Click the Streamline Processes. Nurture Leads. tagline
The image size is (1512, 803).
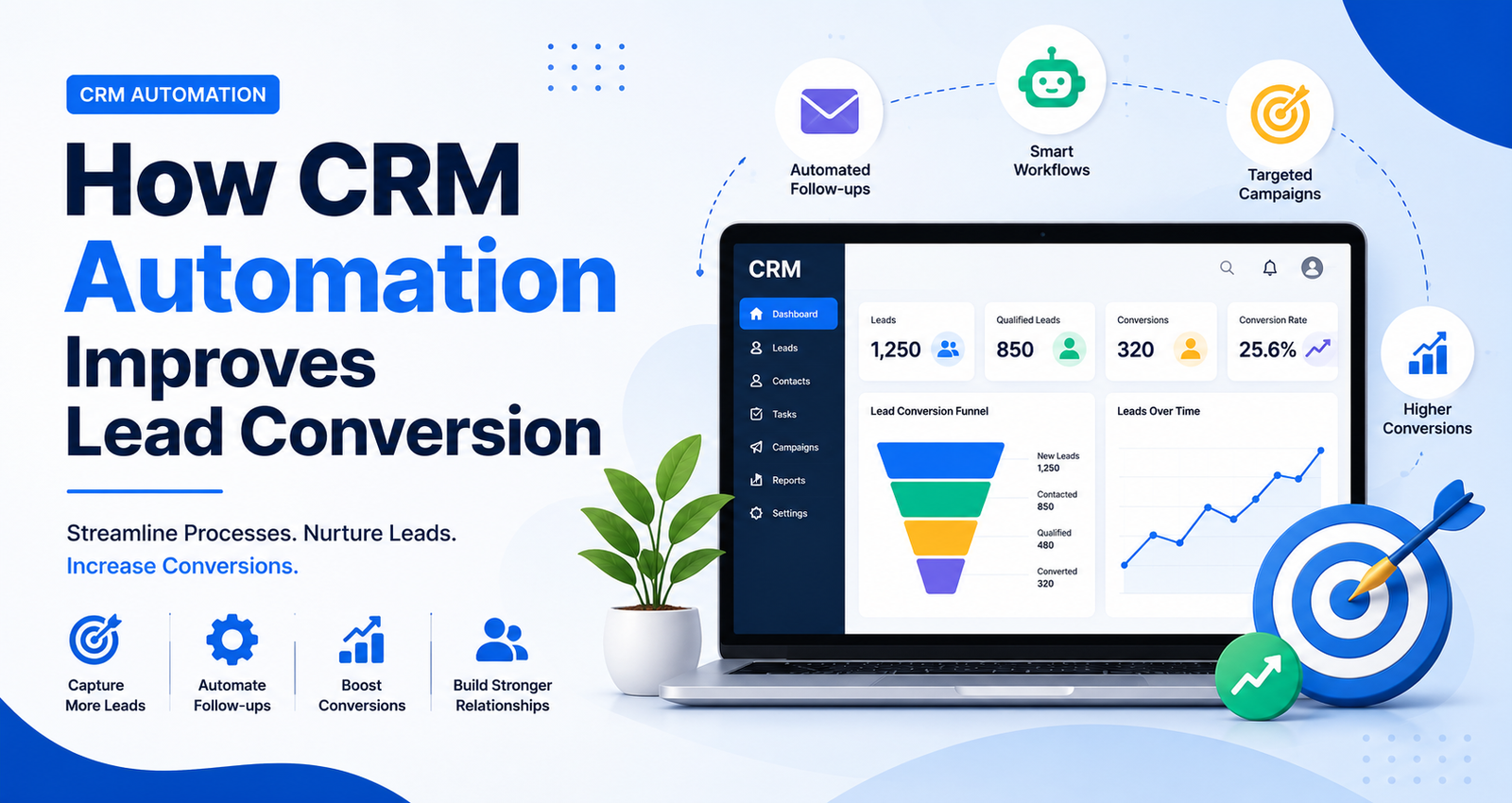262,533
